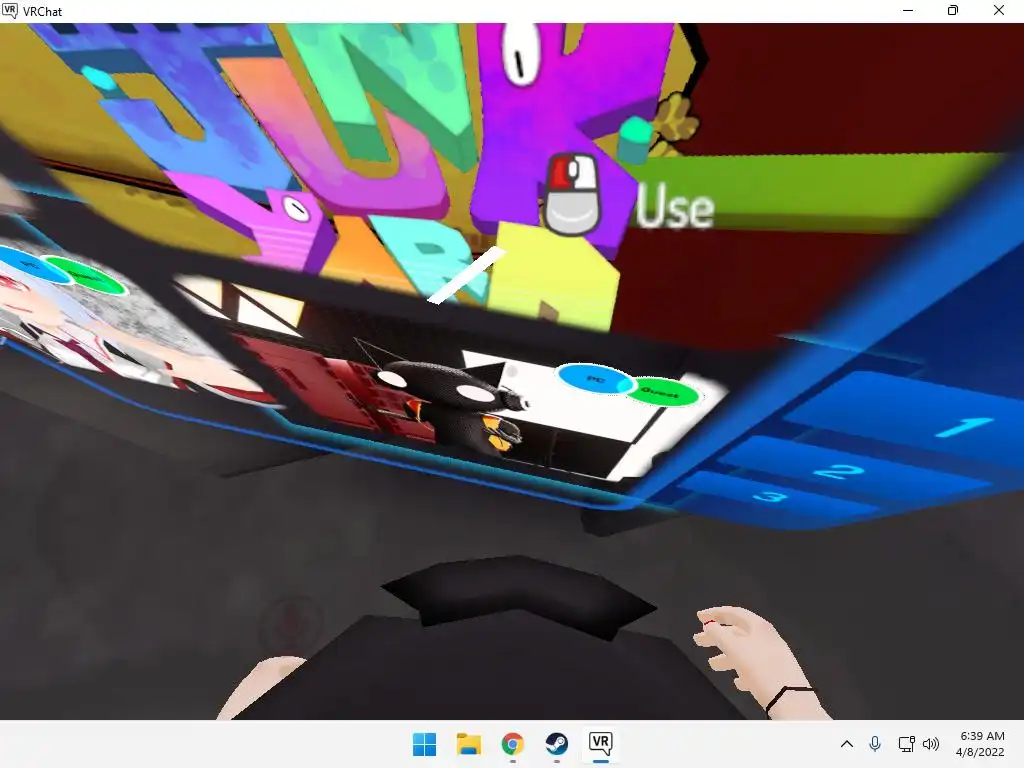The image size is (1024, 768).
Task: Open File Explorer from the taskbar
Action: pyautogui.click(x=468, y=744)
